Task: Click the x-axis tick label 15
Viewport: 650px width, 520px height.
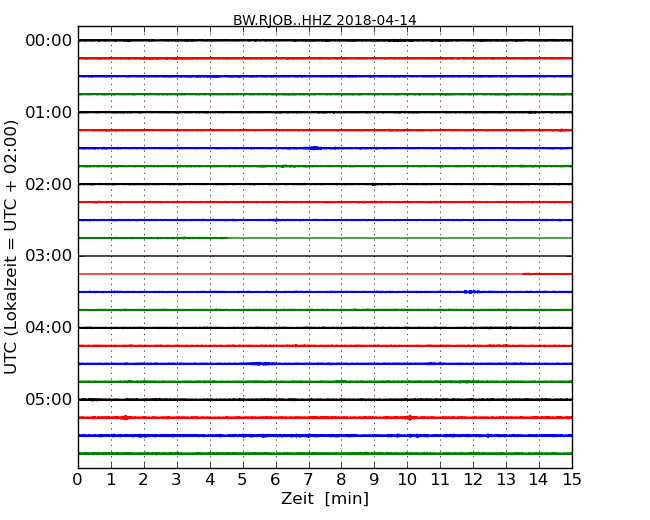Action: pos(572,480)
